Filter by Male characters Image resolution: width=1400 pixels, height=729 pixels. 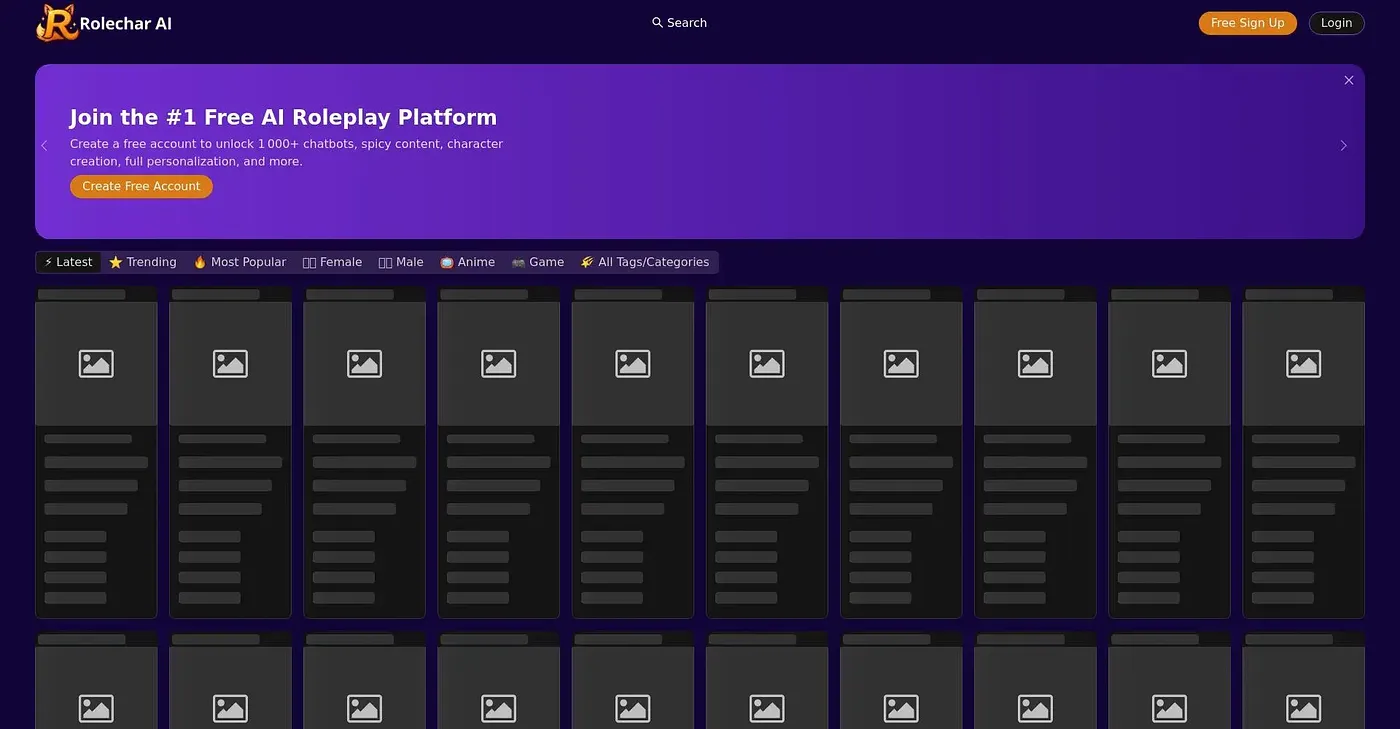[401, 262]
